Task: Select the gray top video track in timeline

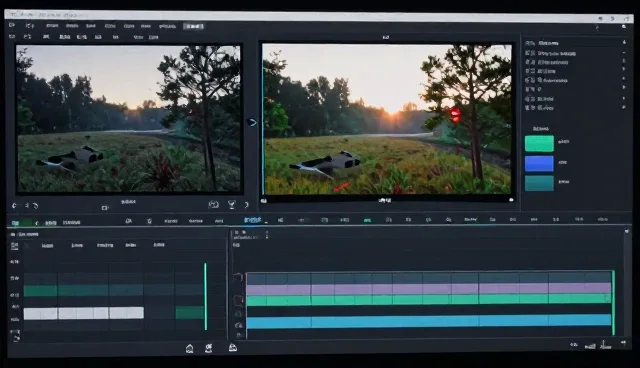Action: [x=429, y=279]
